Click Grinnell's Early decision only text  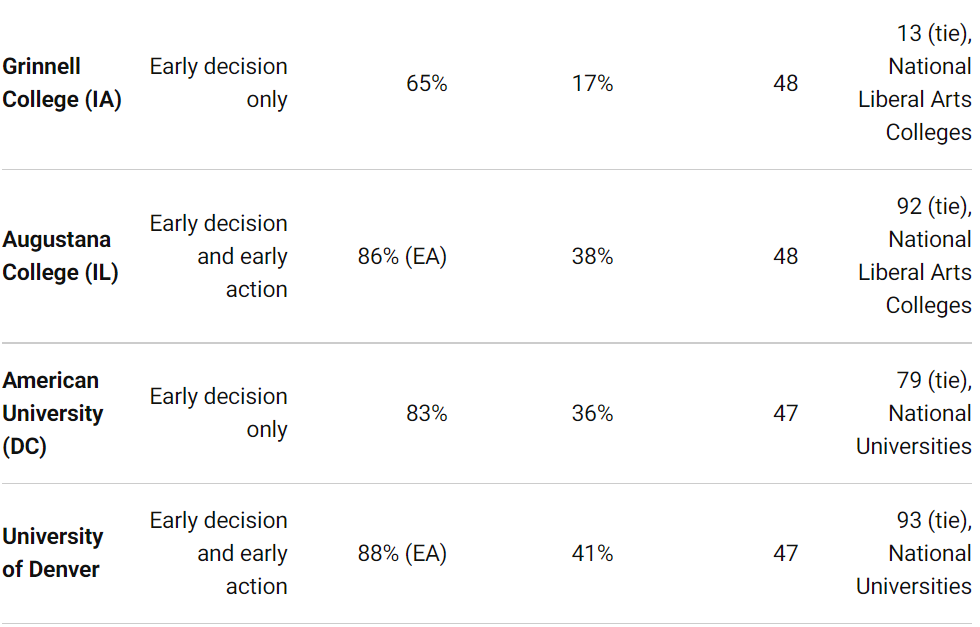[x=219, y=83]
